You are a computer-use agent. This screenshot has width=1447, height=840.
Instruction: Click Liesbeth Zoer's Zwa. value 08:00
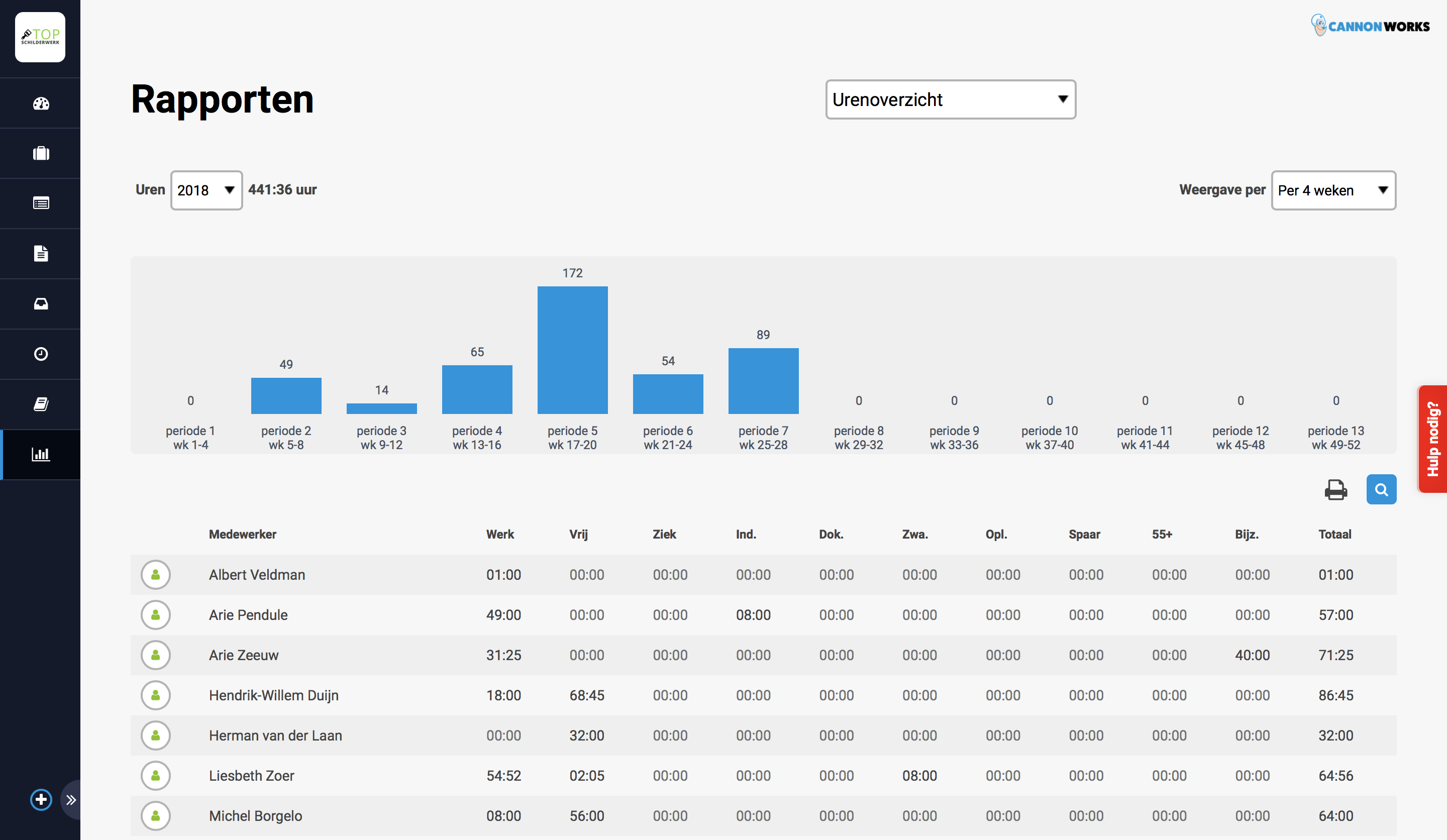tap(919, 776)
